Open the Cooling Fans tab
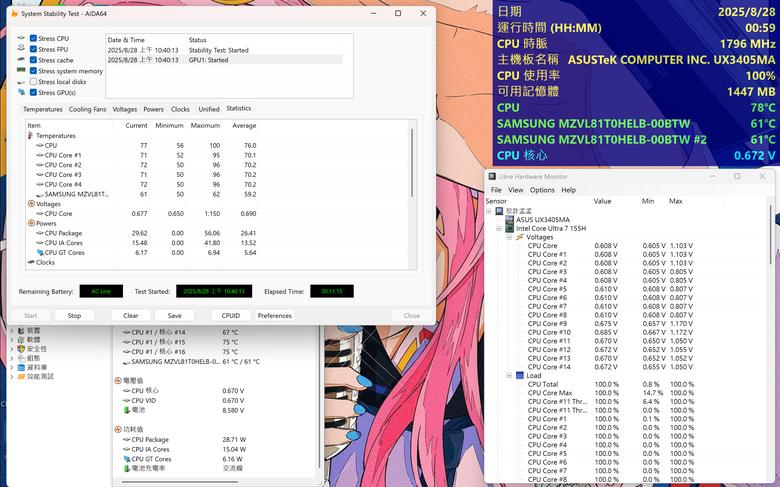Screen dimensions: 780x487 [x=88, y=109]
